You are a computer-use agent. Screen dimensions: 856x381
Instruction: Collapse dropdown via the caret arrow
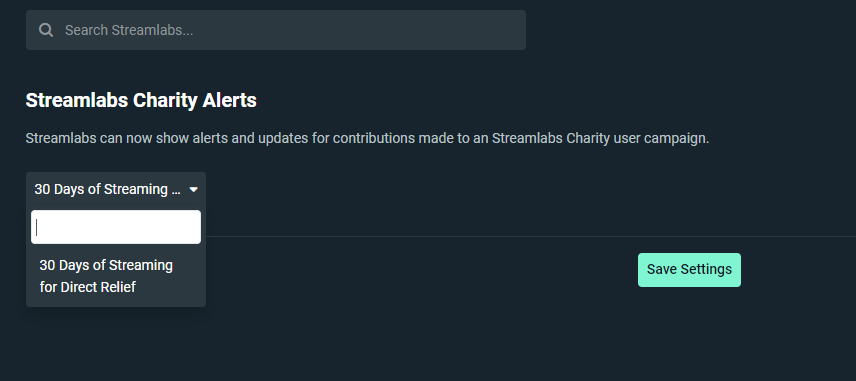193,189
